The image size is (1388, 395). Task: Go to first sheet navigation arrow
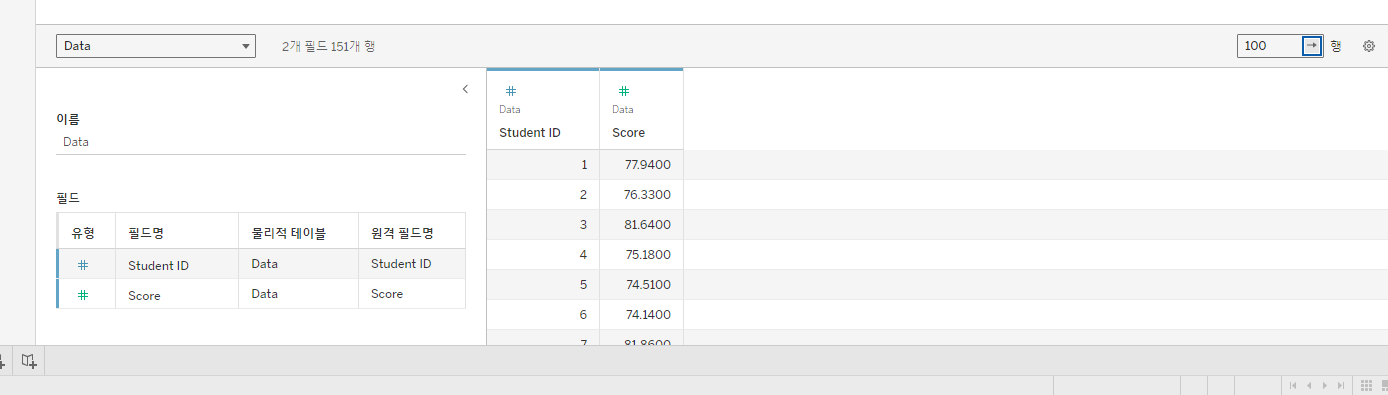pyautogui.click(x=1293, y=385)
